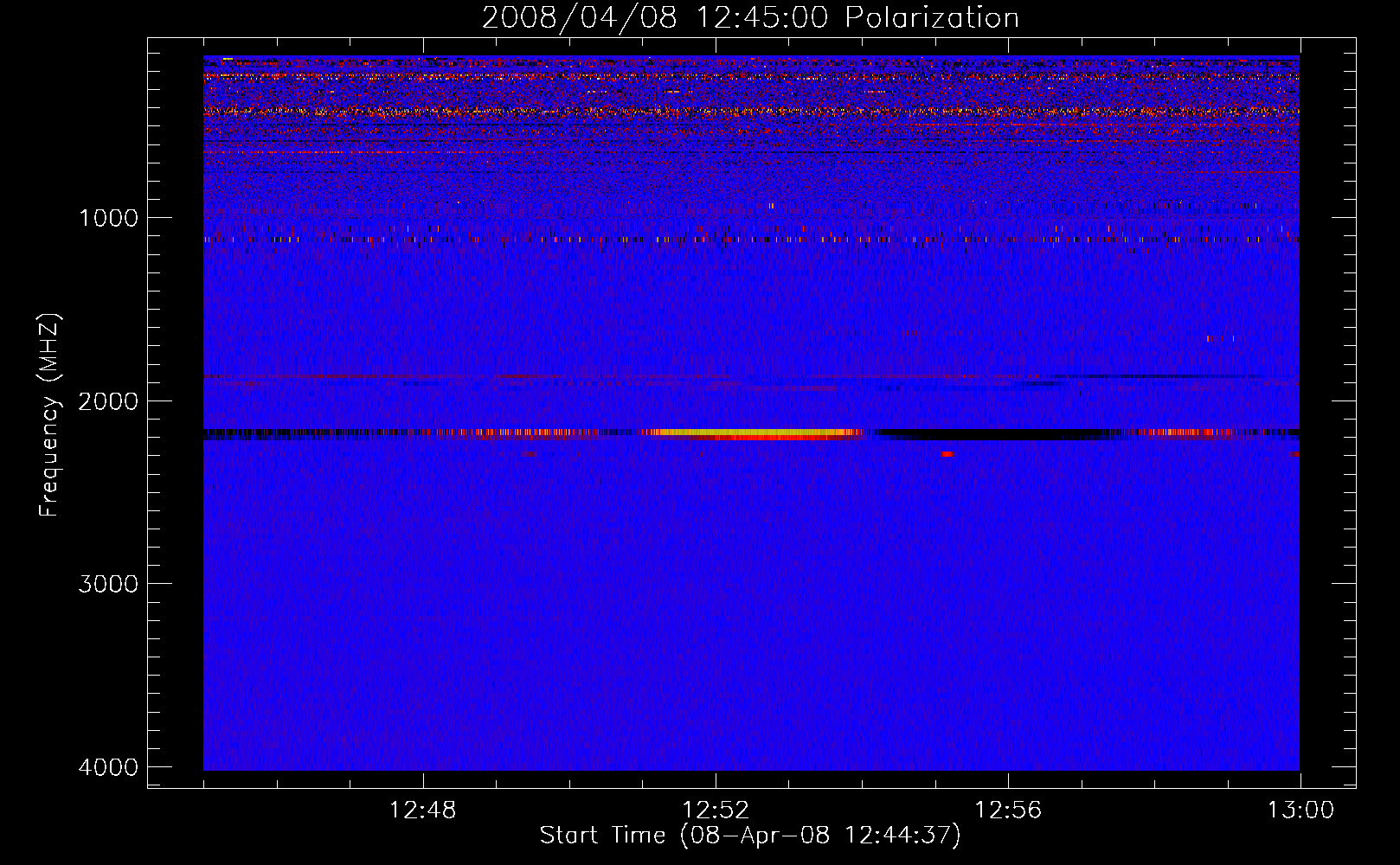
Task: Select the 4000 frequency tick label
Action: pyautogui.click(x=108, y=767)
